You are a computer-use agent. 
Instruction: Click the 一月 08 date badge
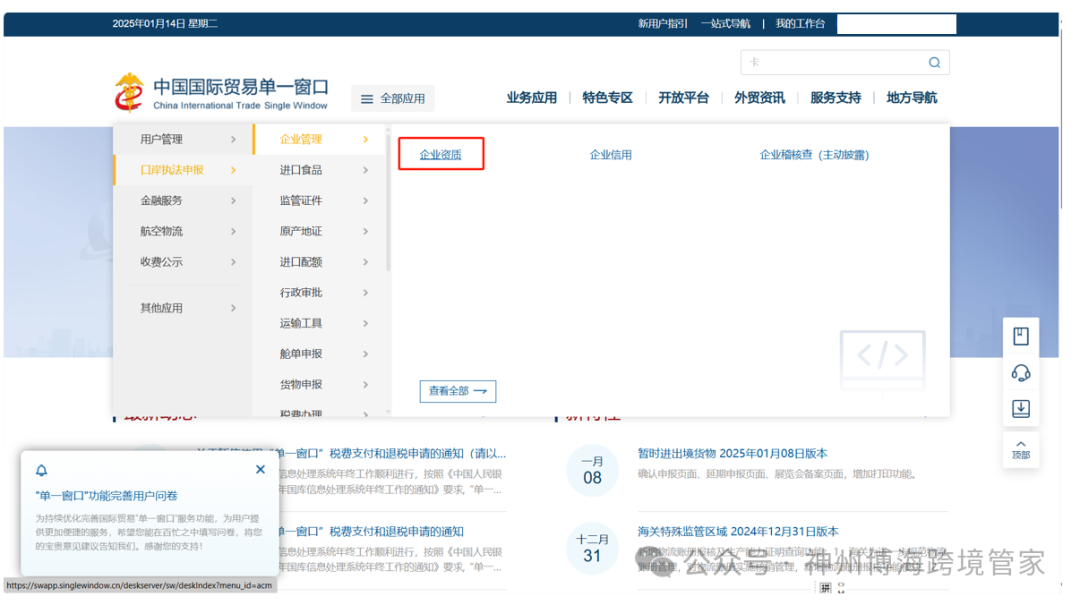pyautogui.click(x=592, y=470)
